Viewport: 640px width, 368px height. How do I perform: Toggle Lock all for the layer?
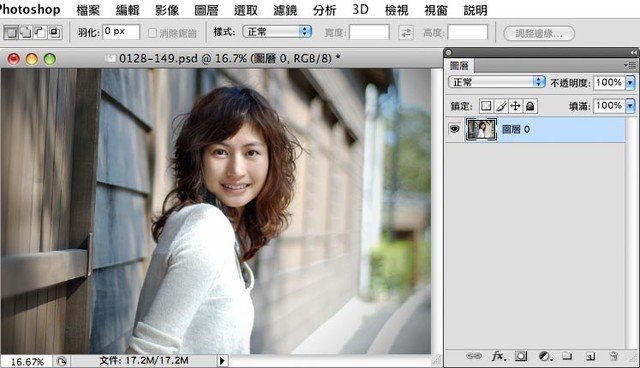pyautogui.click(x=530, y=106)
